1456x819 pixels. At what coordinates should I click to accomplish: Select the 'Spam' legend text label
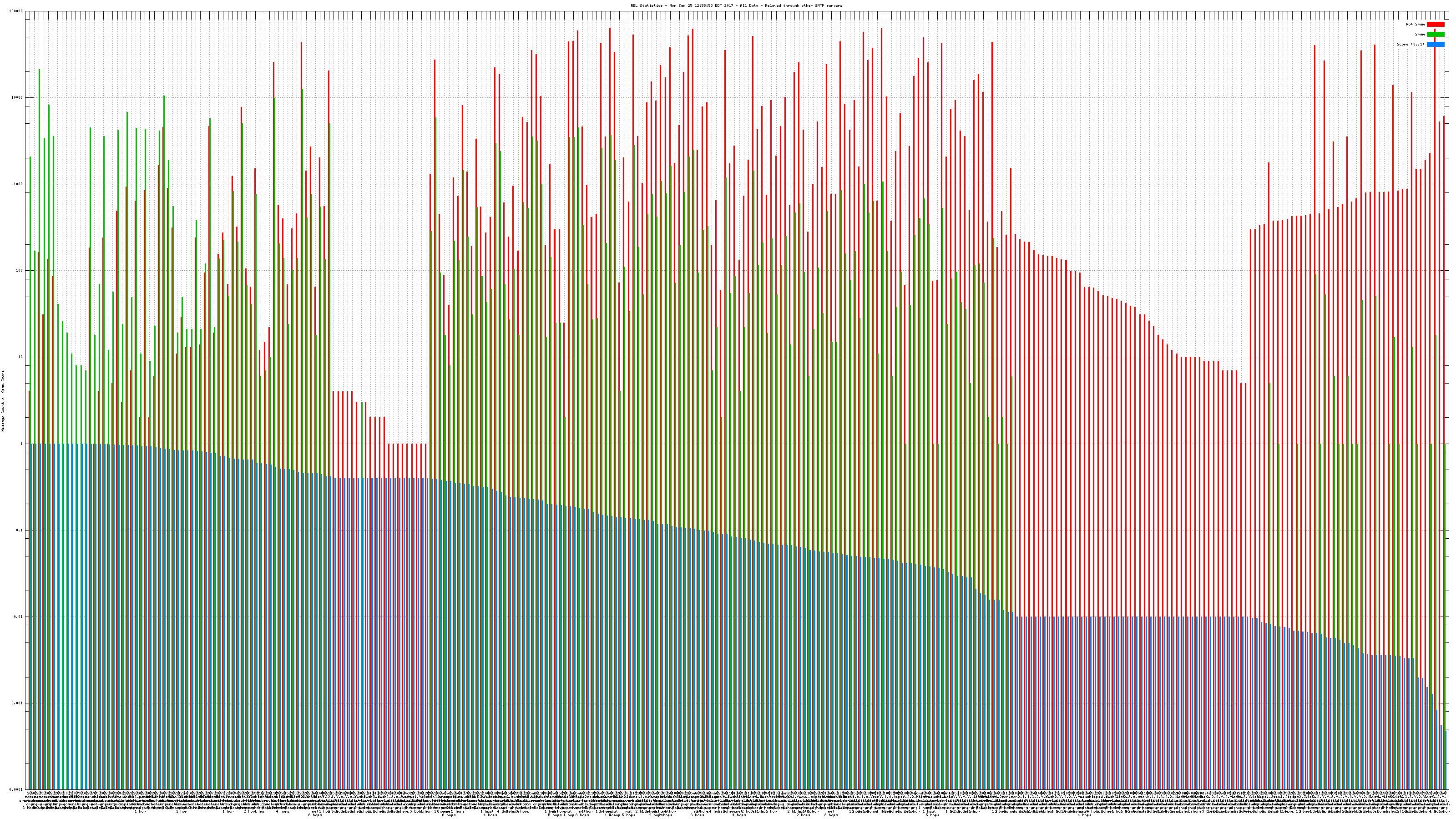click(x=1420, y=35)
